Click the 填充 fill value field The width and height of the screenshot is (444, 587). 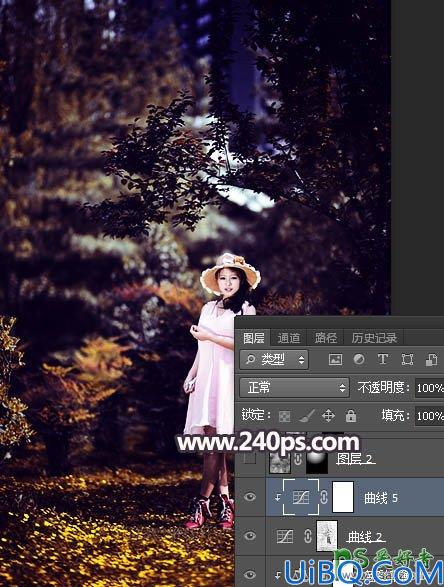[430, 416]
